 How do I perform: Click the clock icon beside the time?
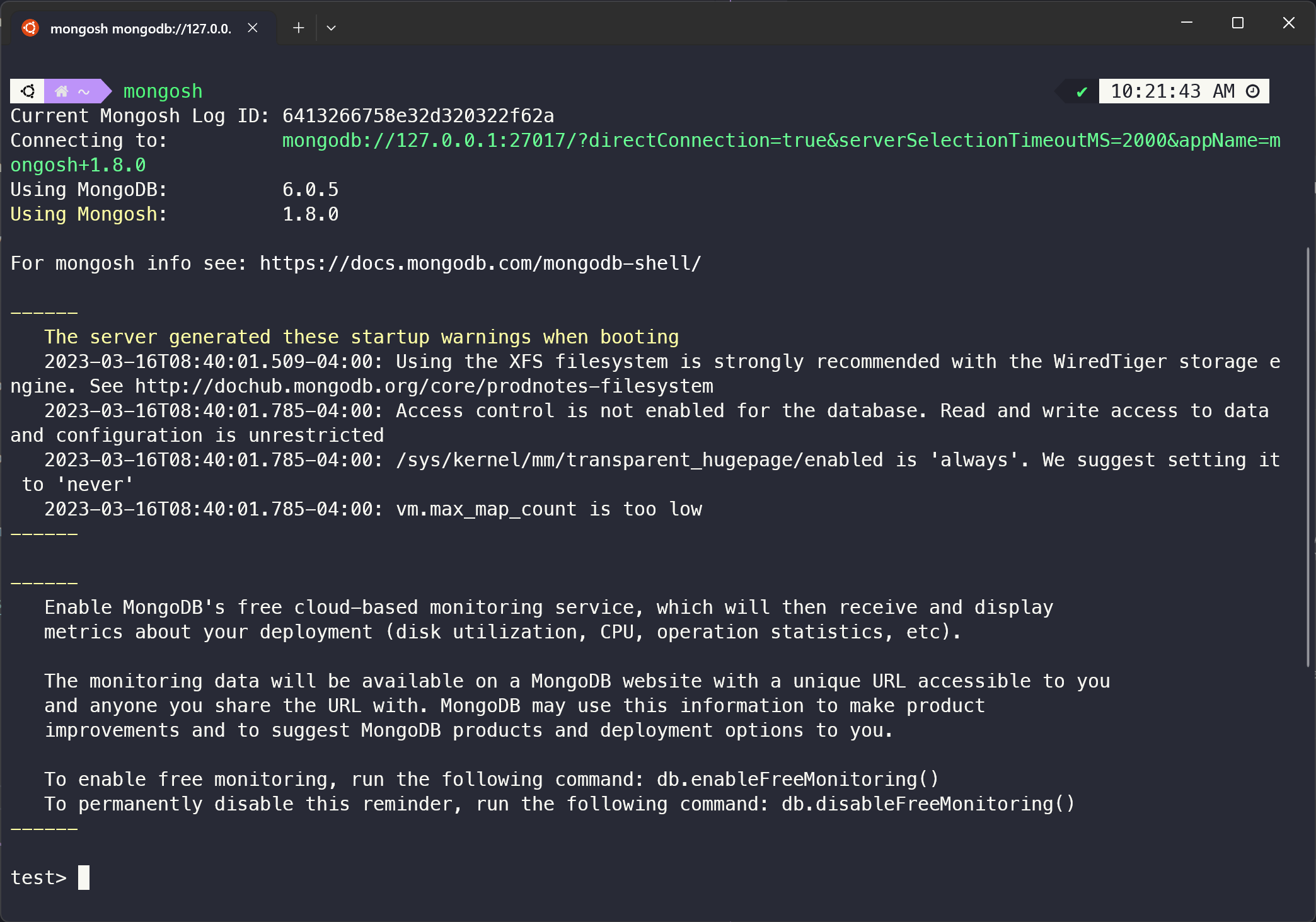1253,91
